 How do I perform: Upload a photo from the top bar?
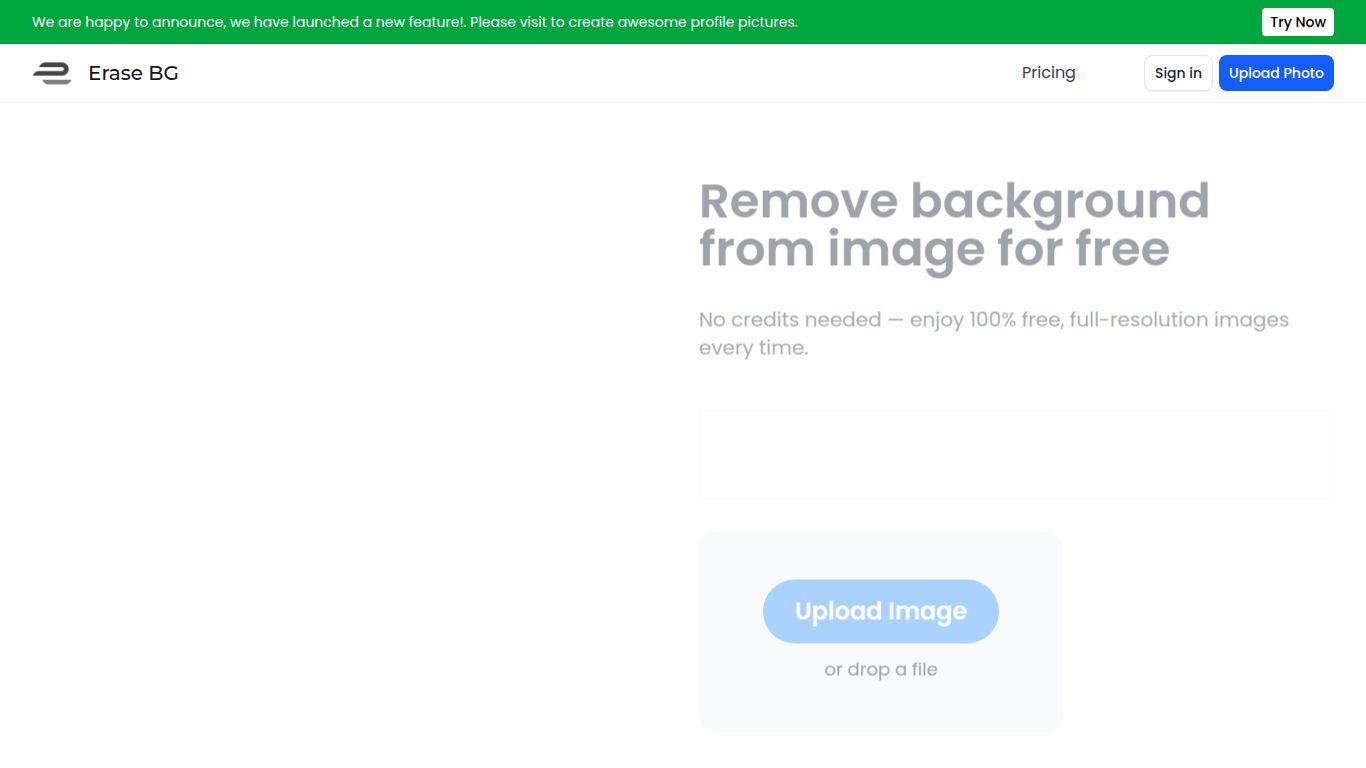pos(1276,72)
